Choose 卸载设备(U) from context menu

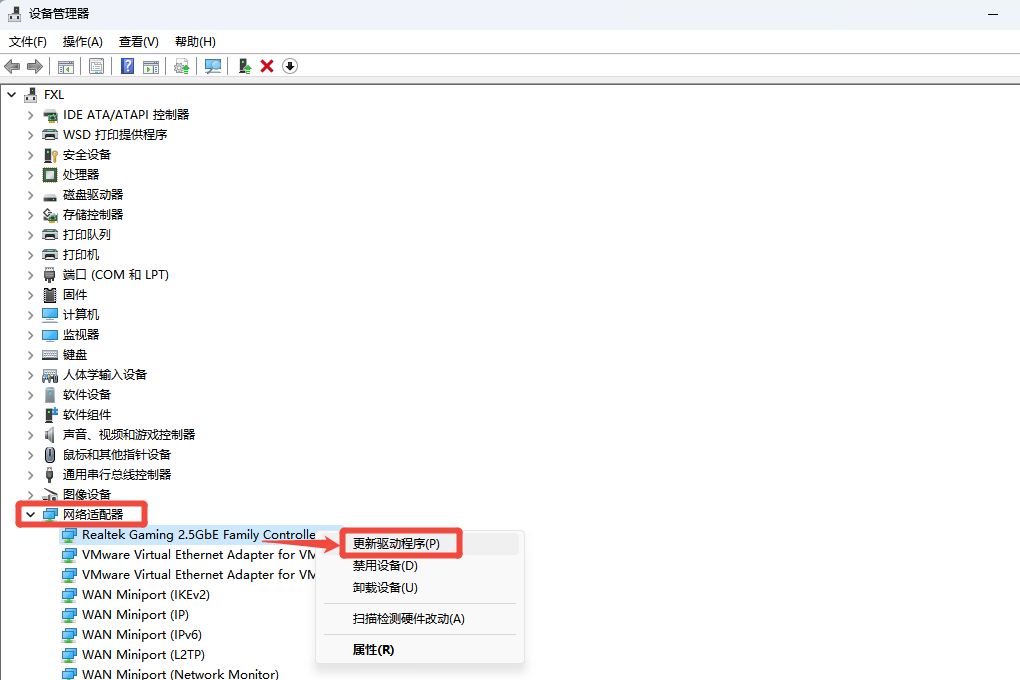coord(420,588)
